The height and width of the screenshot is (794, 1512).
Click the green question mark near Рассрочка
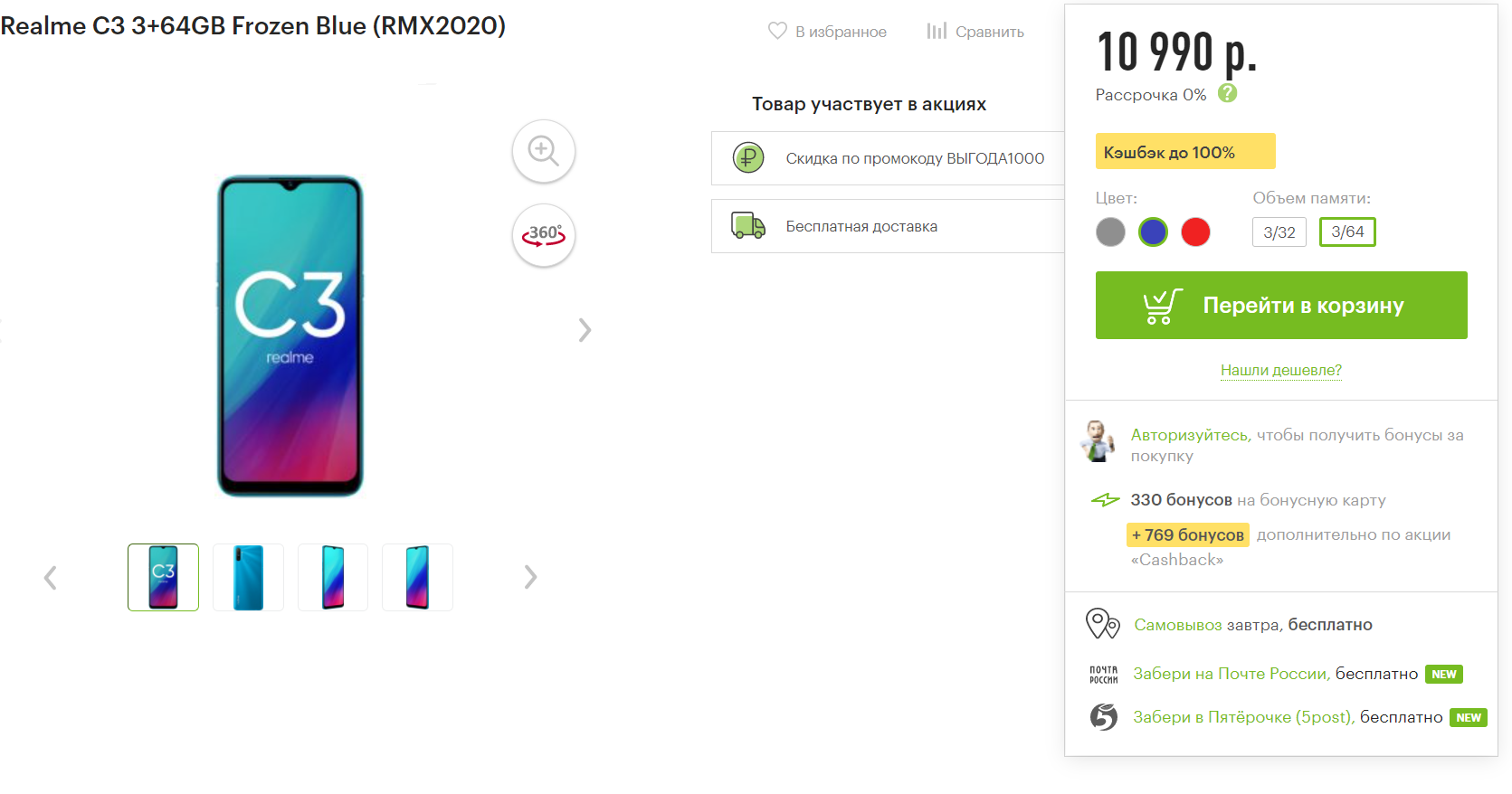coord(1227,93)
